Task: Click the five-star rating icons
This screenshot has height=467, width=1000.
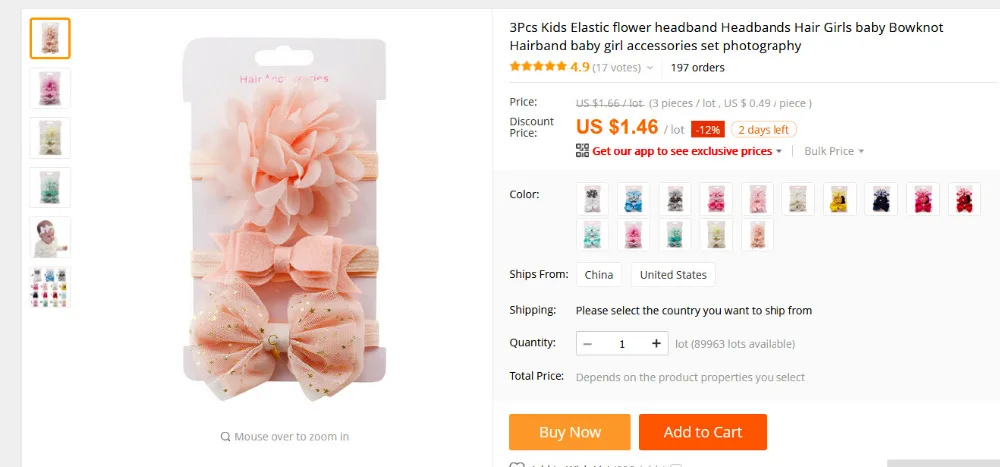Action: pos(538,67)
